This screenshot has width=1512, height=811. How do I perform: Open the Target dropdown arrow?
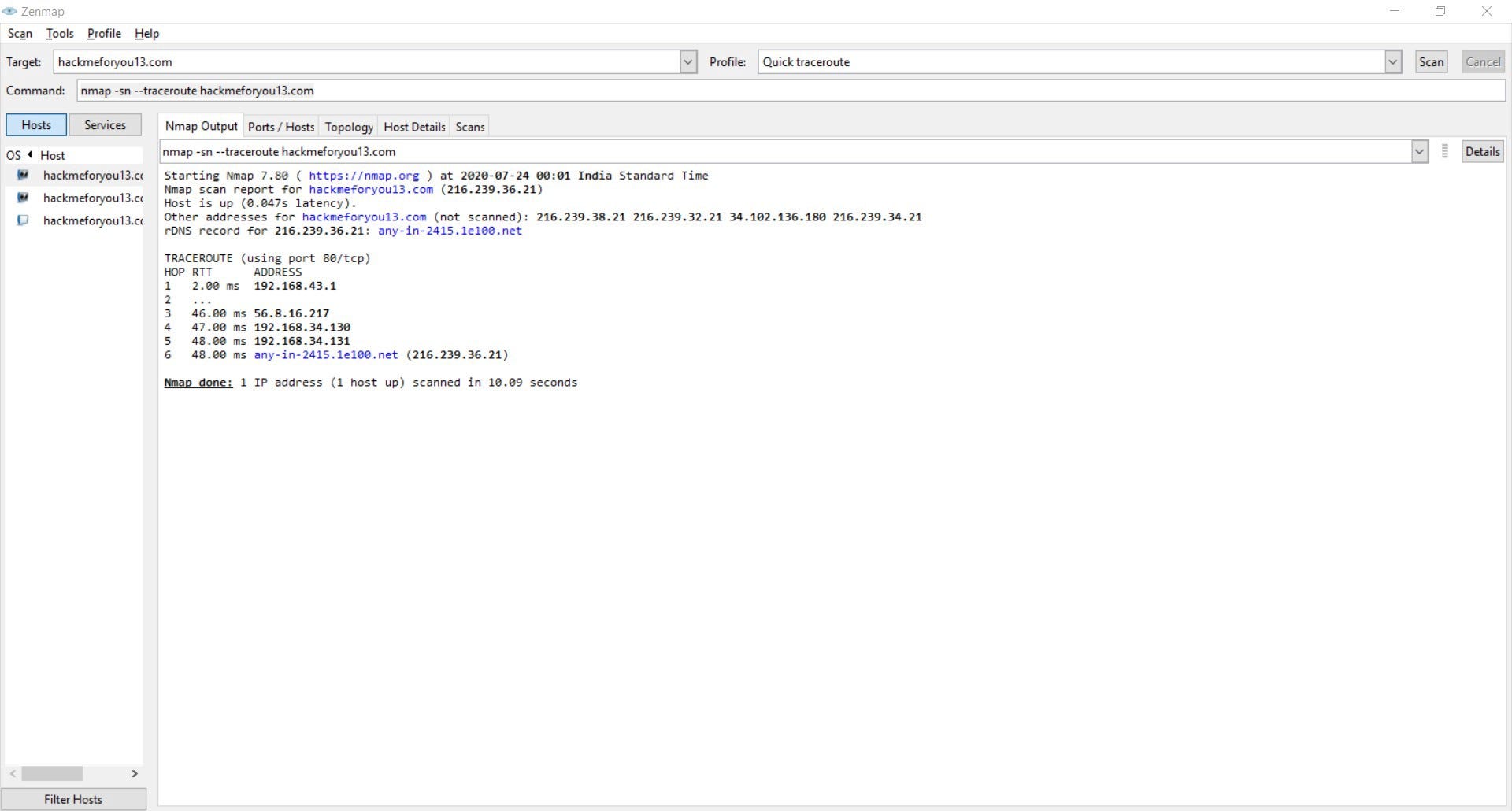coord(687,61)
